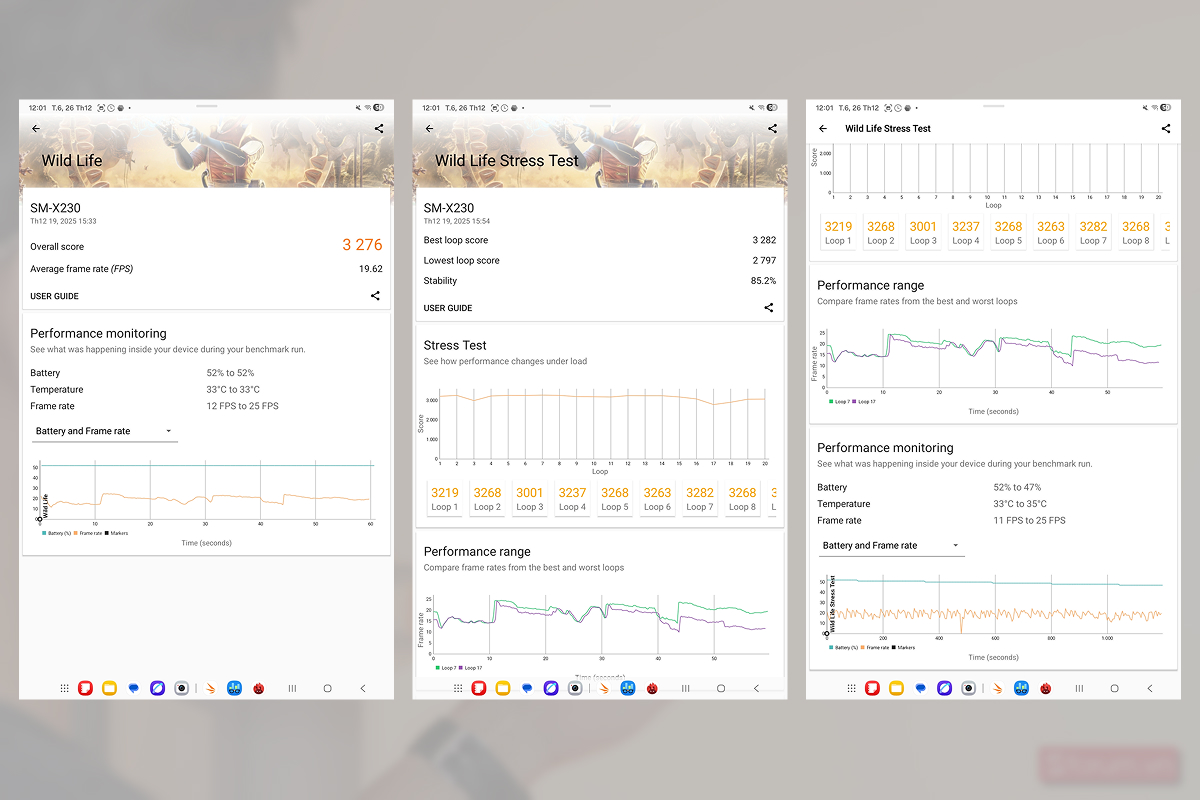Tap share icon beside USER GUIDE on left screen

tap(375, 296)
